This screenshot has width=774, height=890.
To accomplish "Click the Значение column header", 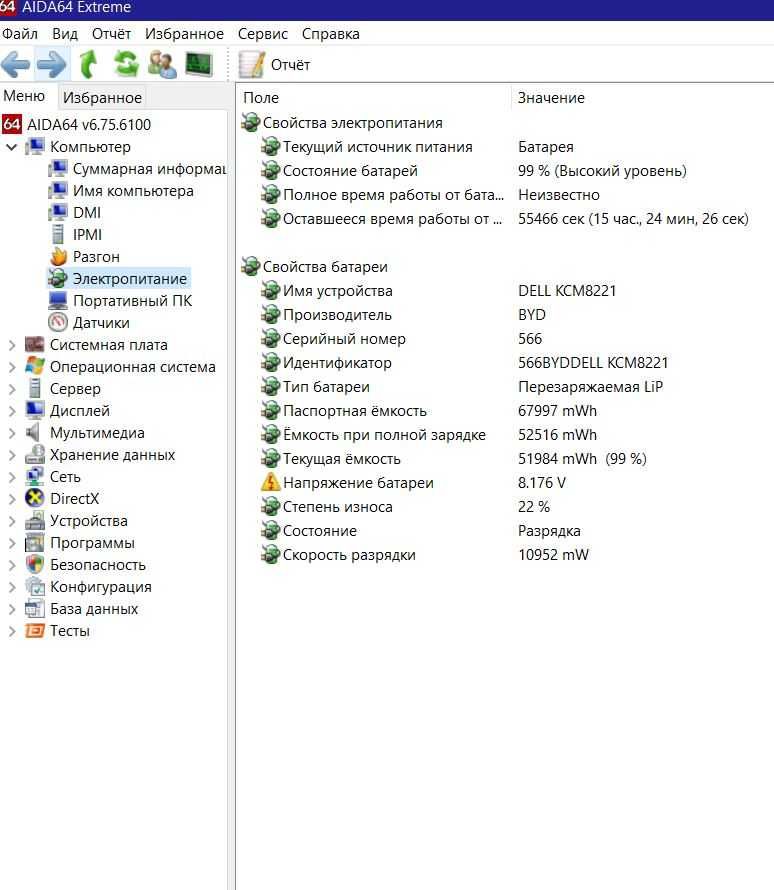I will [x=551, y=98].
